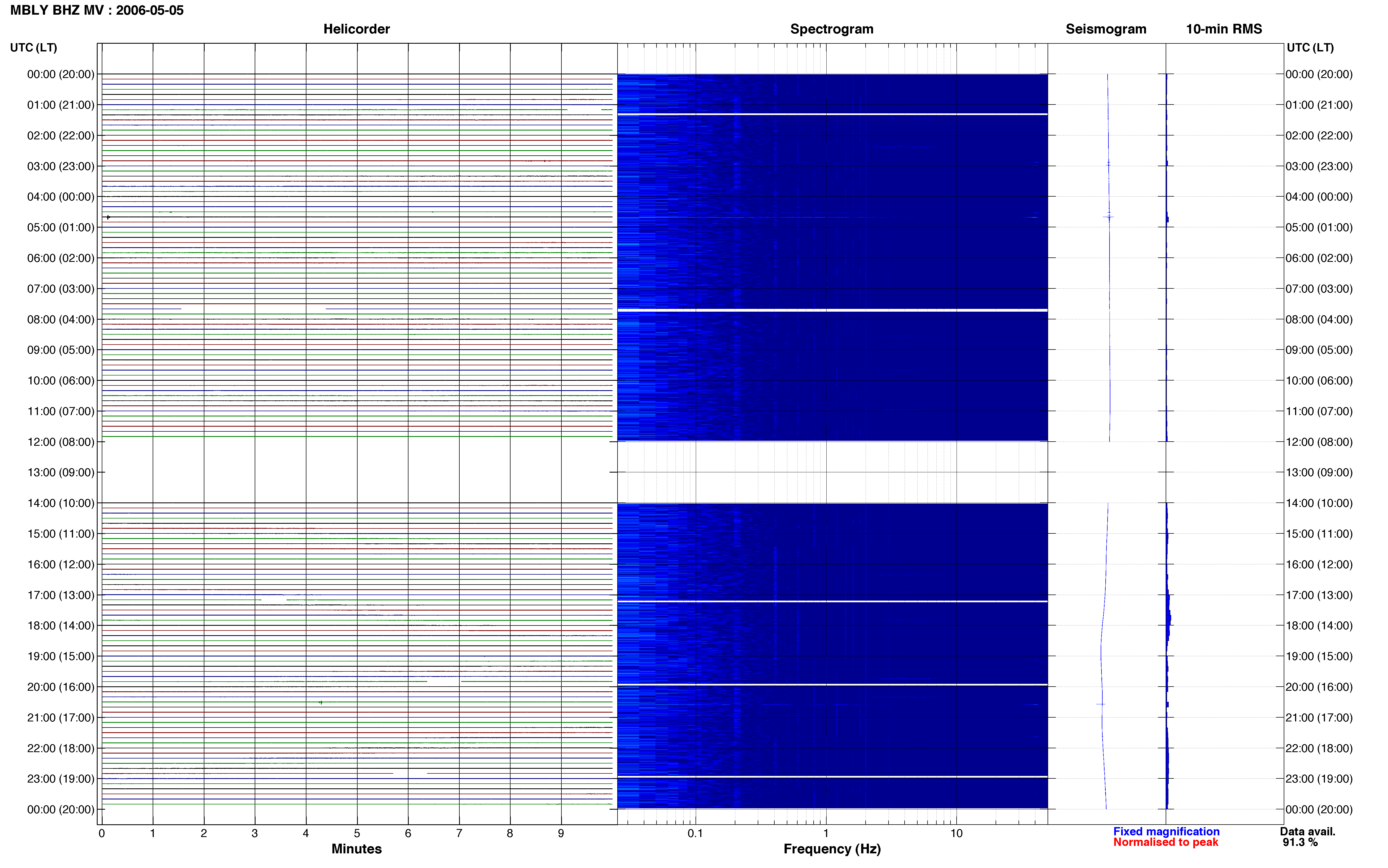Click the title 'MBLY BHZ MV : 2006-05-05'
1388x868 pixels.
(97, 10)
